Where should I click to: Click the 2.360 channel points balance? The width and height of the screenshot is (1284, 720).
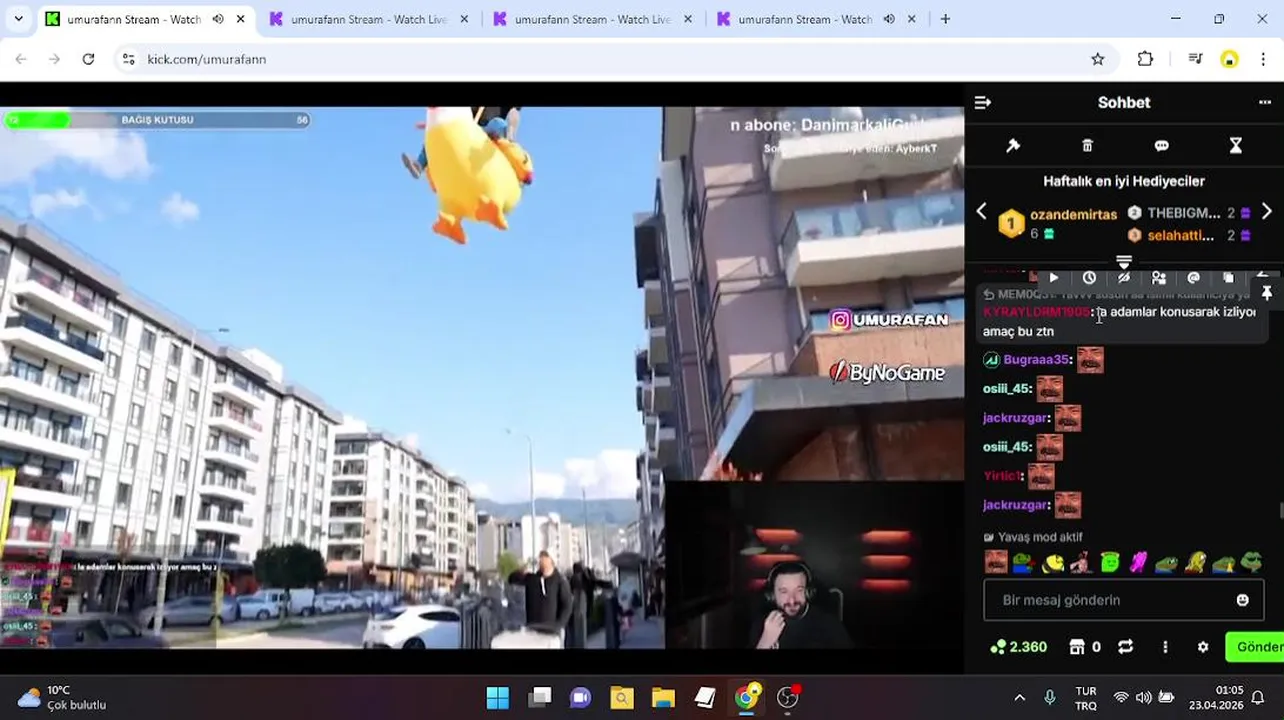(x=1018, y=647)
